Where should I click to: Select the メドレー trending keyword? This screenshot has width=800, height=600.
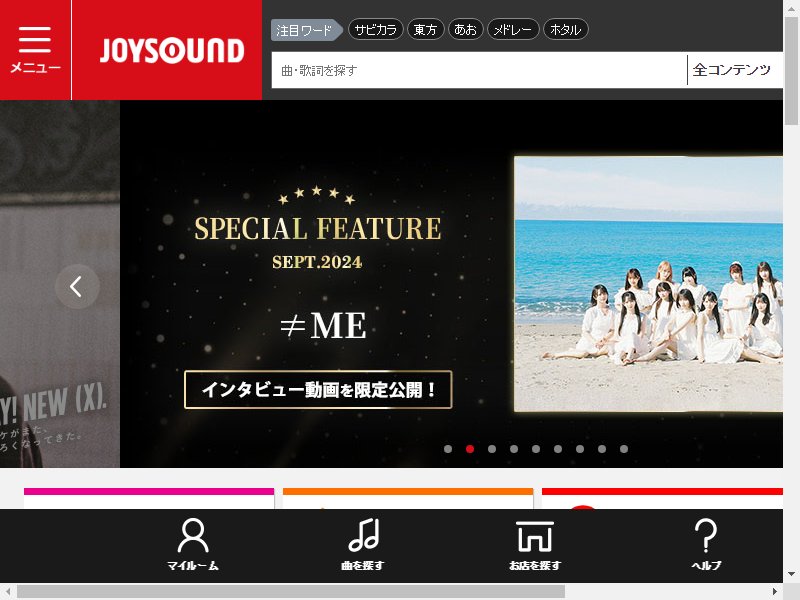coord(513,30)
